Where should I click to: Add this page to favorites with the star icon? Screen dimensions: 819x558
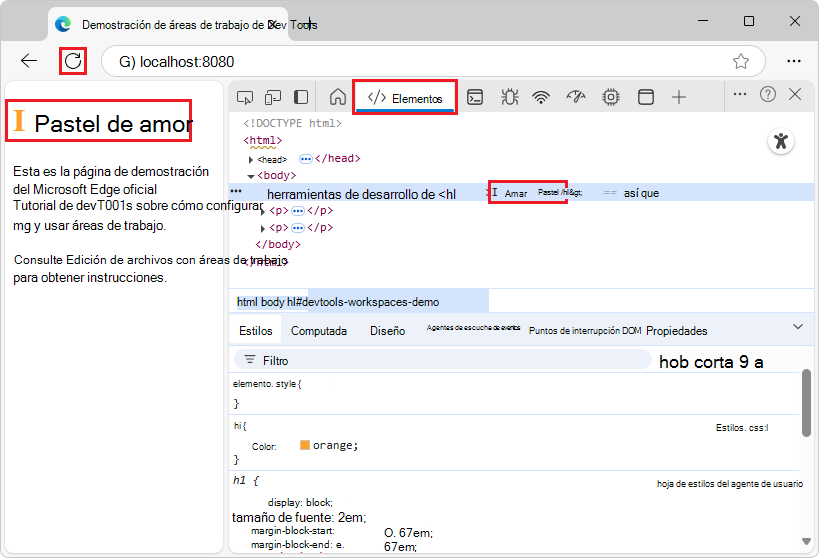tap(741, 61)
